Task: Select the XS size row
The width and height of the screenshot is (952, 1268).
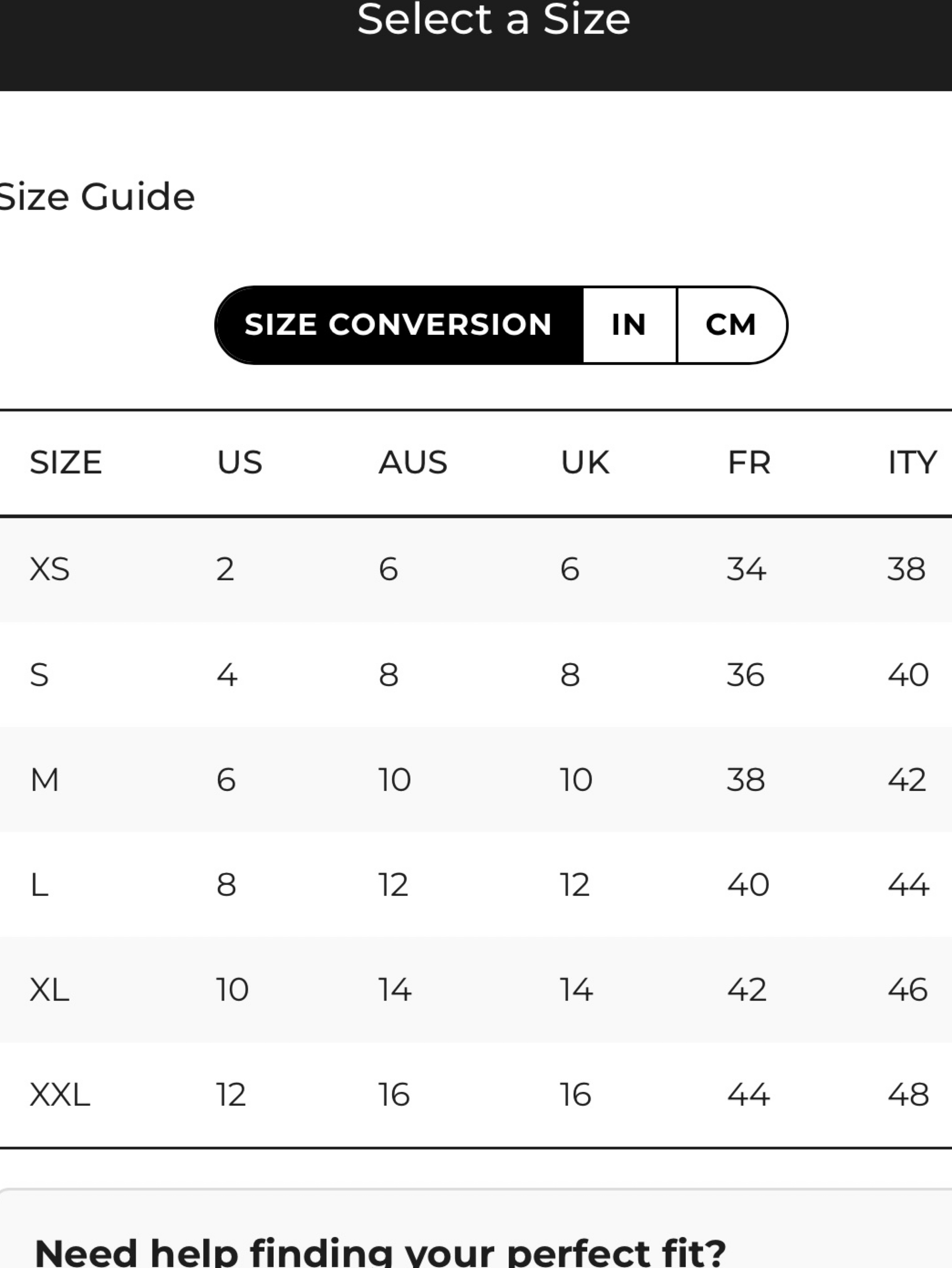Action: click(x=476, y=570)
